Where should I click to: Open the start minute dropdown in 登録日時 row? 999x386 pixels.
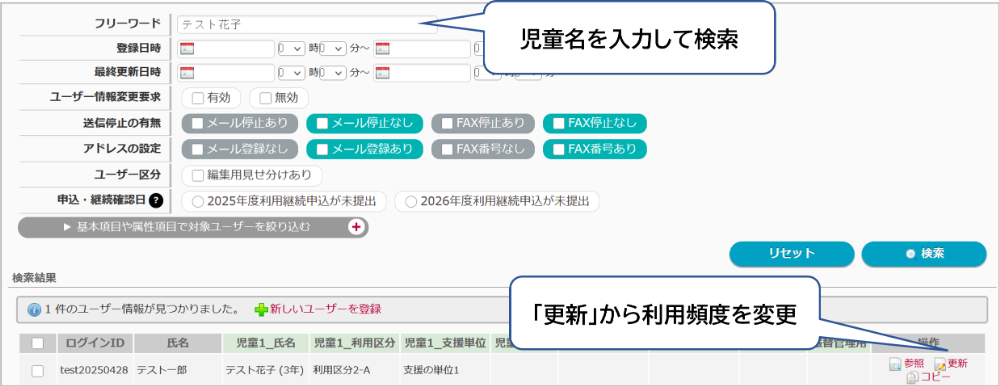click(333, 48)
